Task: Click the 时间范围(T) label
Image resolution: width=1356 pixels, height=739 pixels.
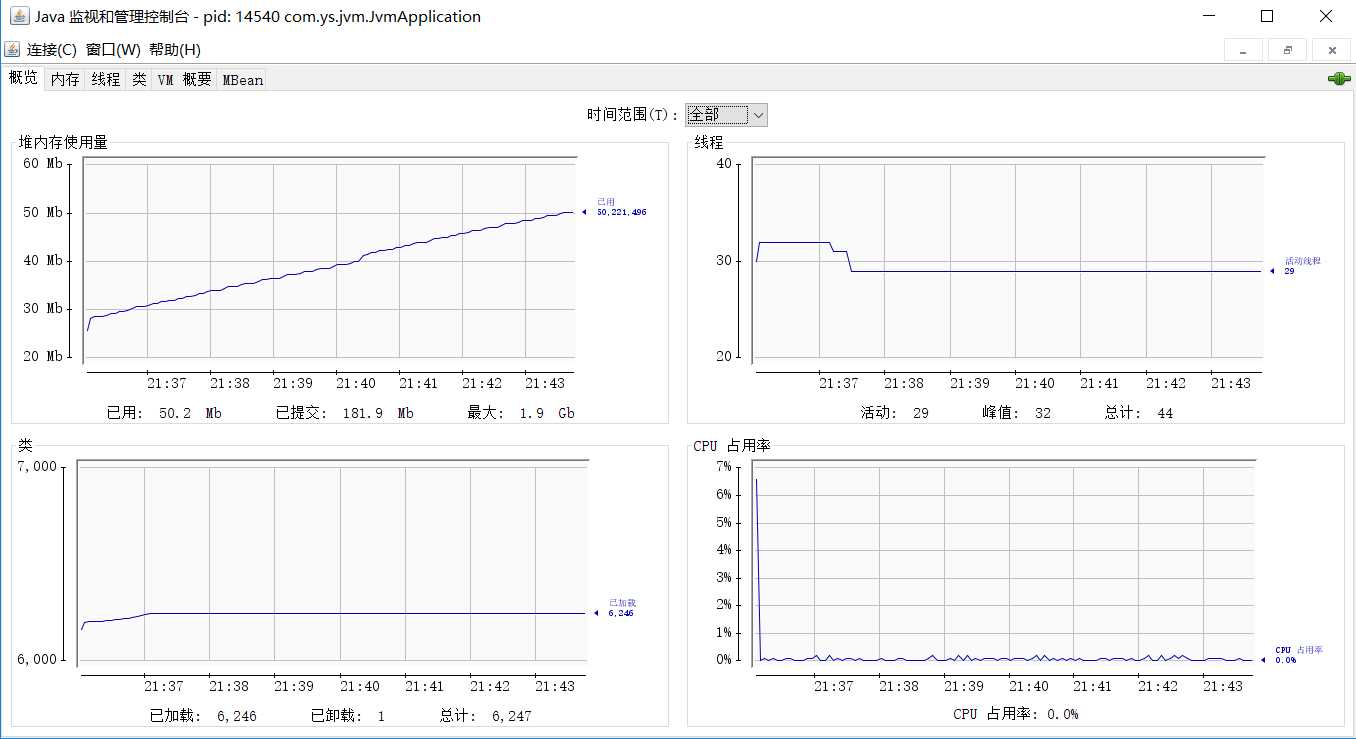Action: click(633, 115)
